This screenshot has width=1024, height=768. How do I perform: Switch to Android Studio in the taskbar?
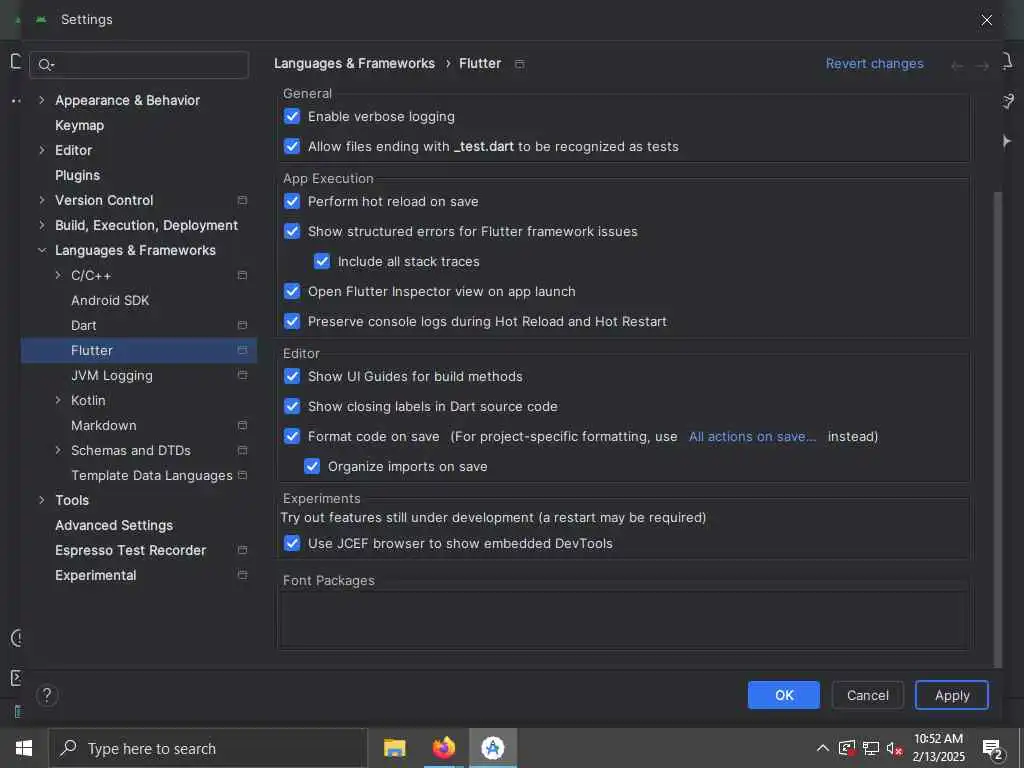[492, 748]
